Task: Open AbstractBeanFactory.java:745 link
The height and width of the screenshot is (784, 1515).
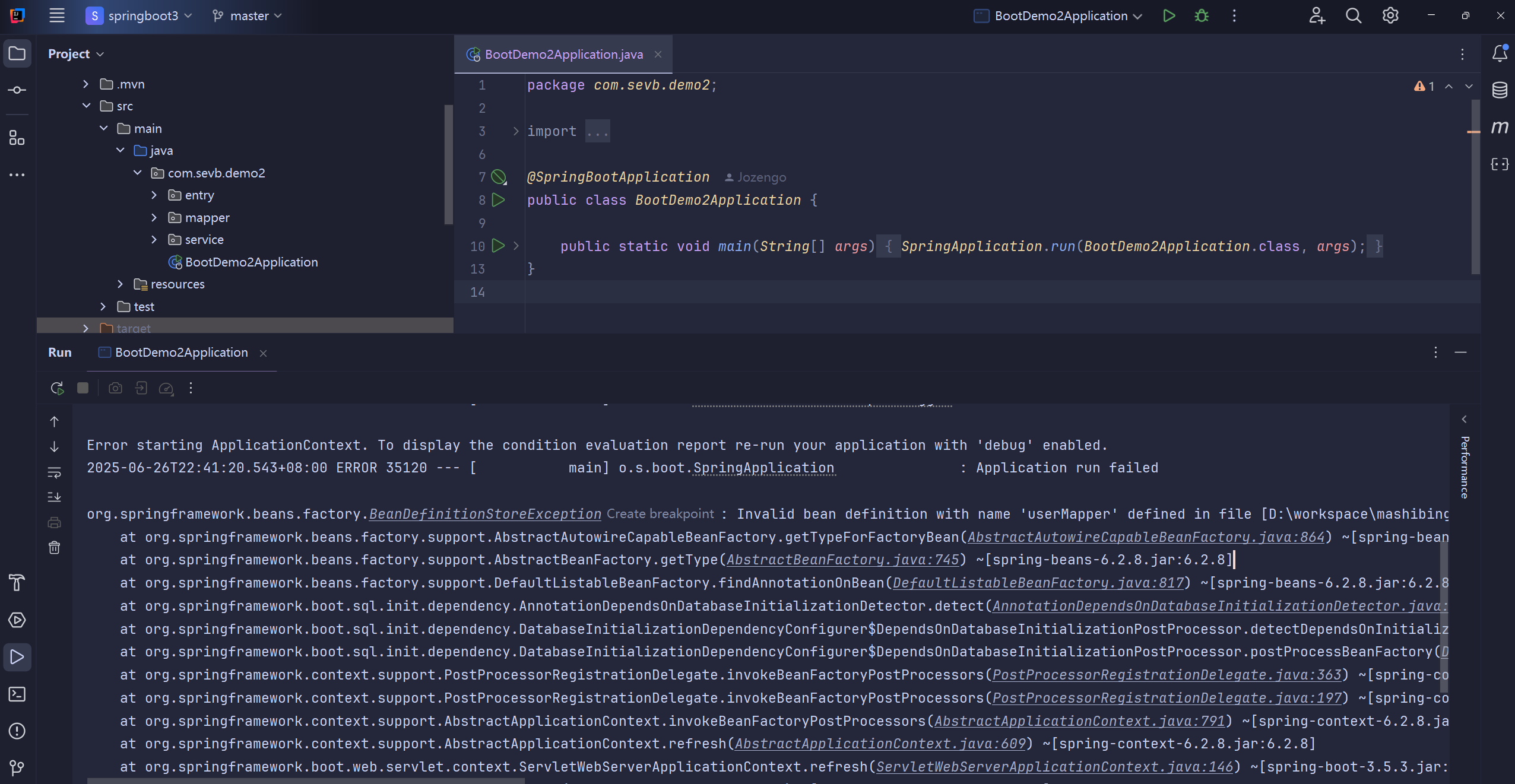Action: click(843, 560)
